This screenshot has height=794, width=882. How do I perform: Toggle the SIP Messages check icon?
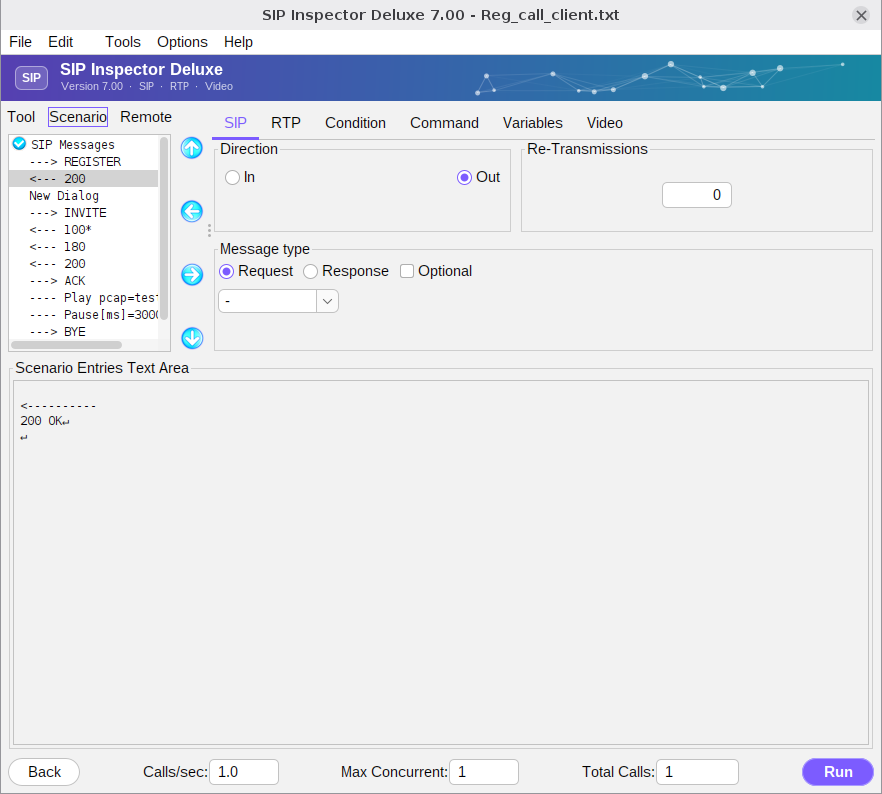click(19, 144)
